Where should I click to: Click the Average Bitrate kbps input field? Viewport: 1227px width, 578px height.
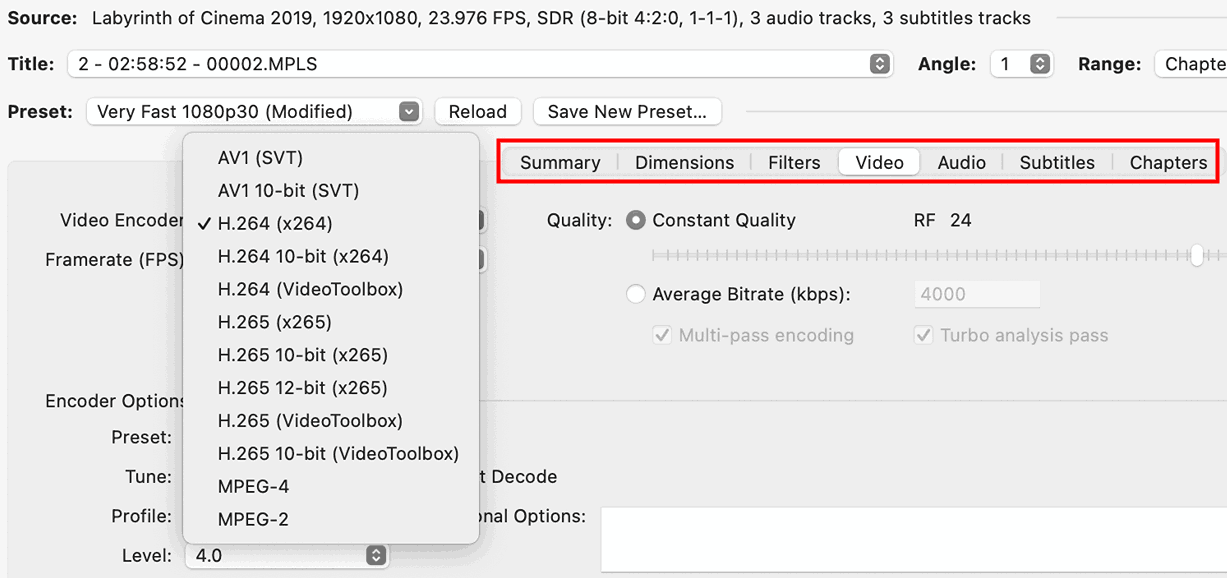coord(977,295)
